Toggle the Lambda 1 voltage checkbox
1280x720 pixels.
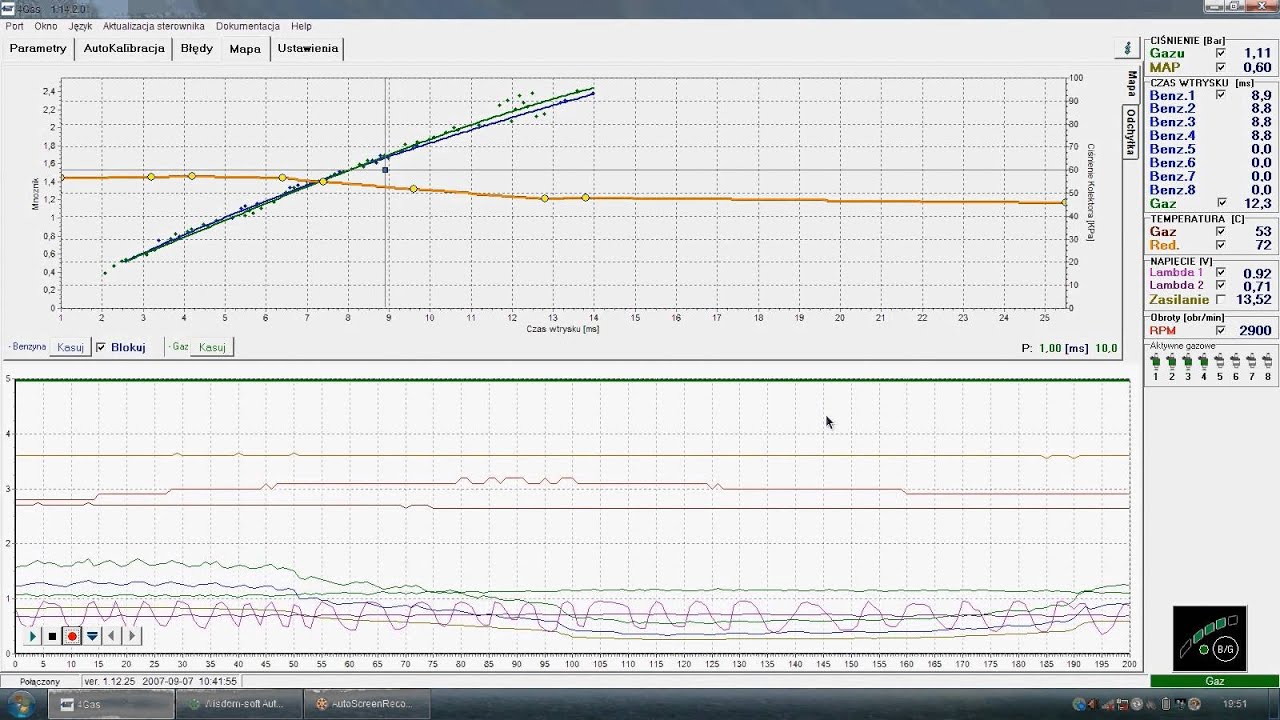[1220, 272]
